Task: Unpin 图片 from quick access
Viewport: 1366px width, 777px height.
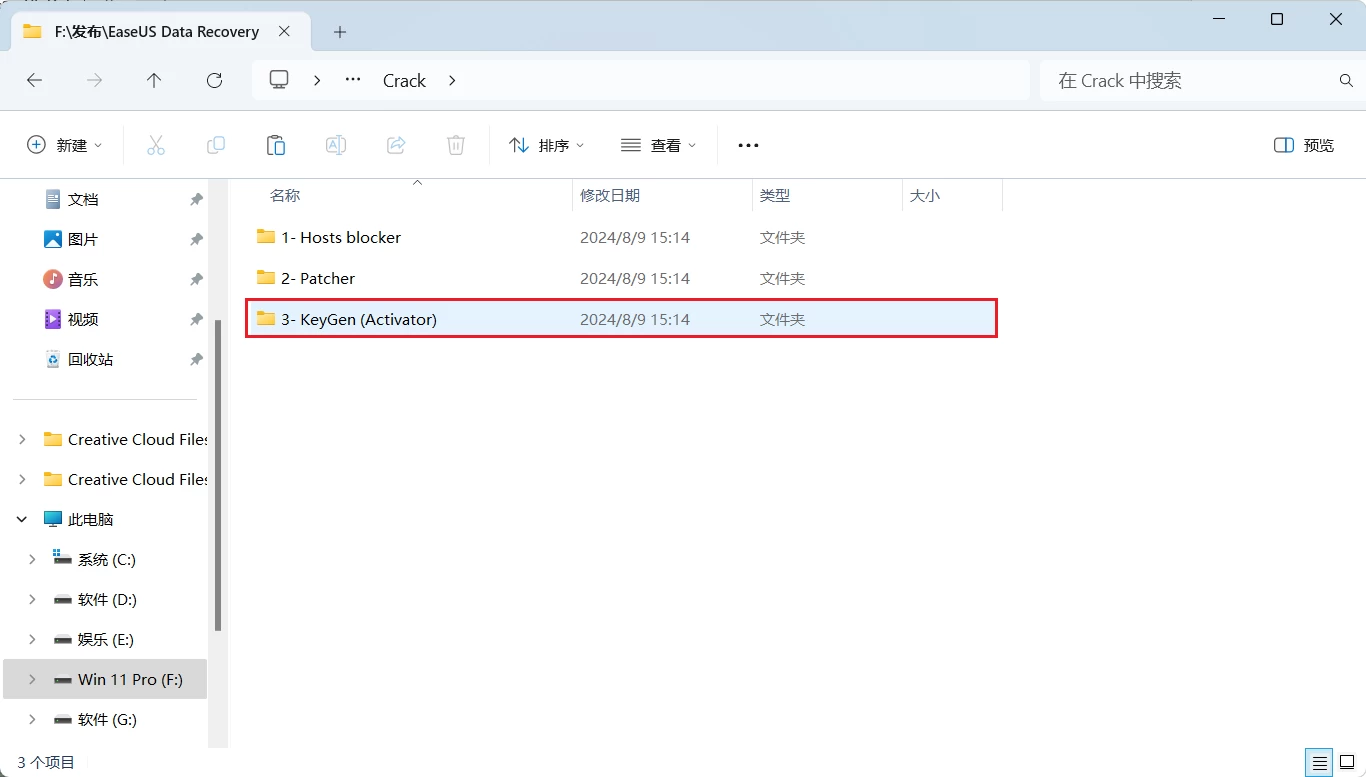Action: click(x=196, y=239)
